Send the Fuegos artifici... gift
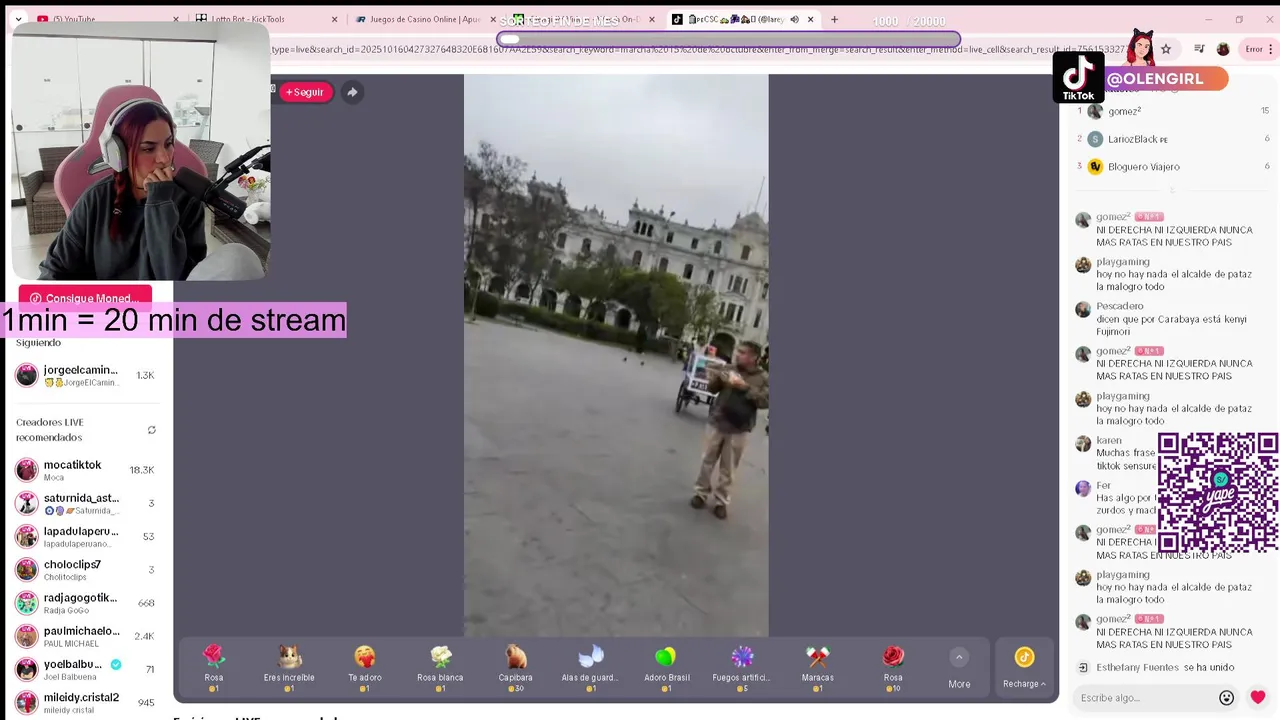This screenshot has height=720, width=1280. click(x=742, y=668)
